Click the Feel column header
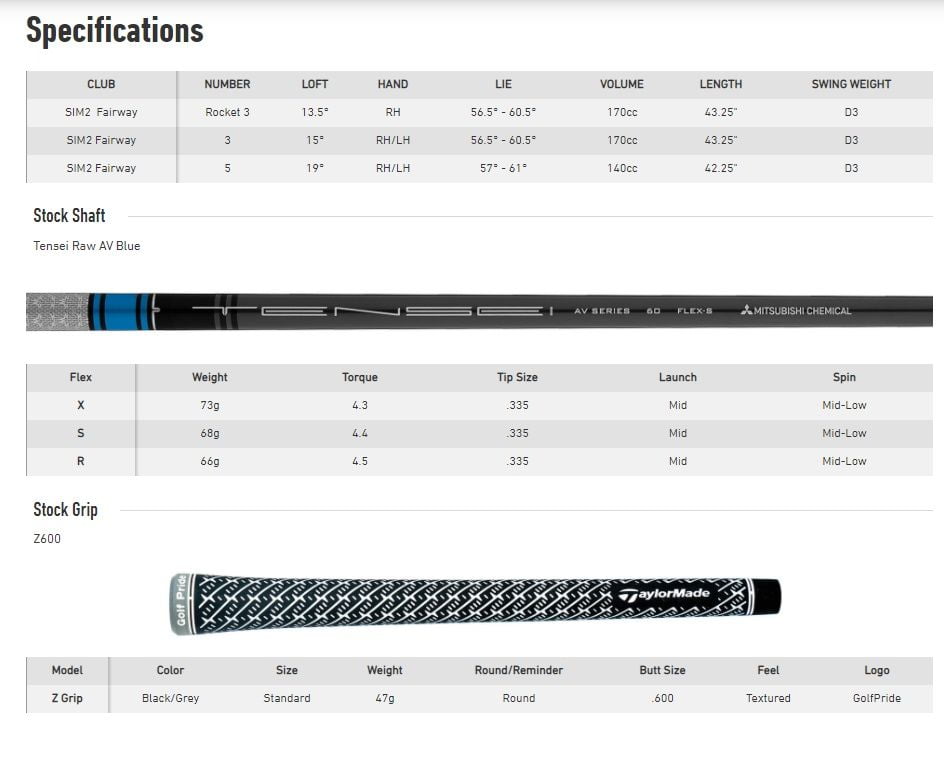The height and width of the screenshot is (768, 952). [x=768, y=670]
